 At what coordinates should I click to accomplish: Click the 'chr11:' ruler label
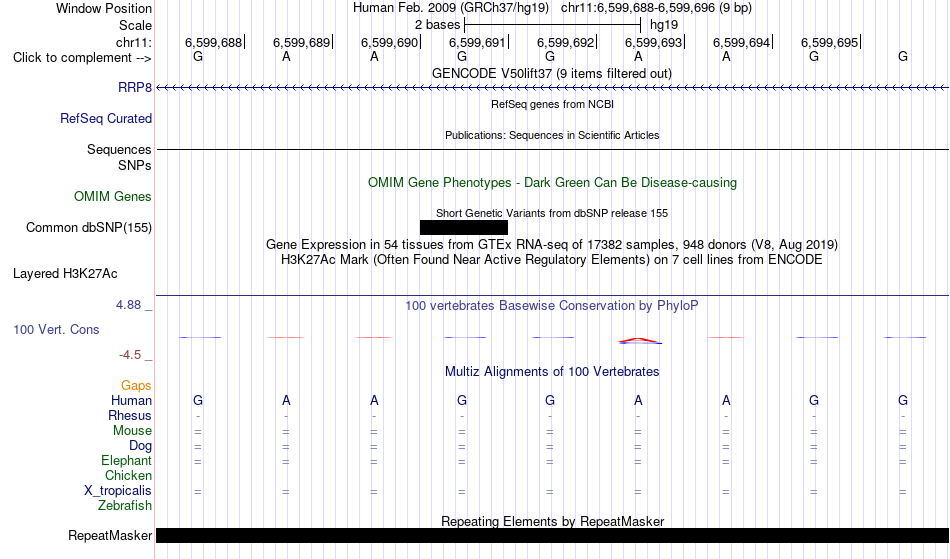134,42
